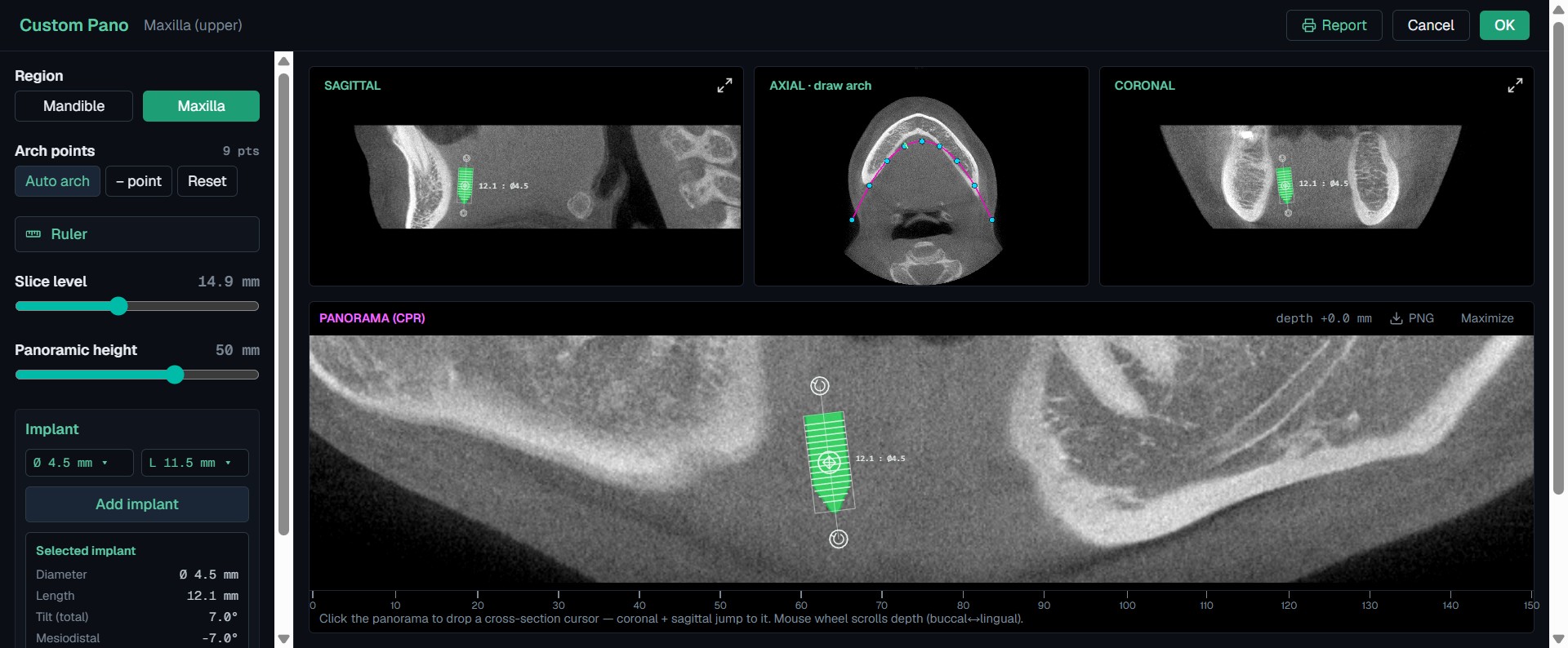The height and width of the screenshot is (648, 1568).
Task: Click the Slice level value 14.9 mm
Action: click(x=229, y=282)
